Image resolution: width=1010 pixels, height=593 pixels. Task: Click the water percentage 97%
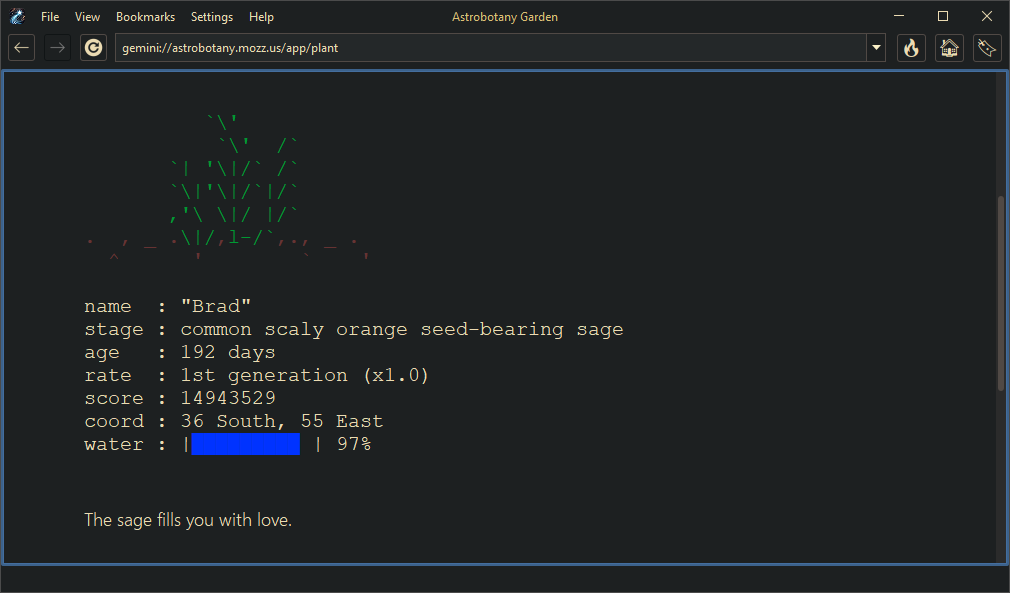(354, 444)
